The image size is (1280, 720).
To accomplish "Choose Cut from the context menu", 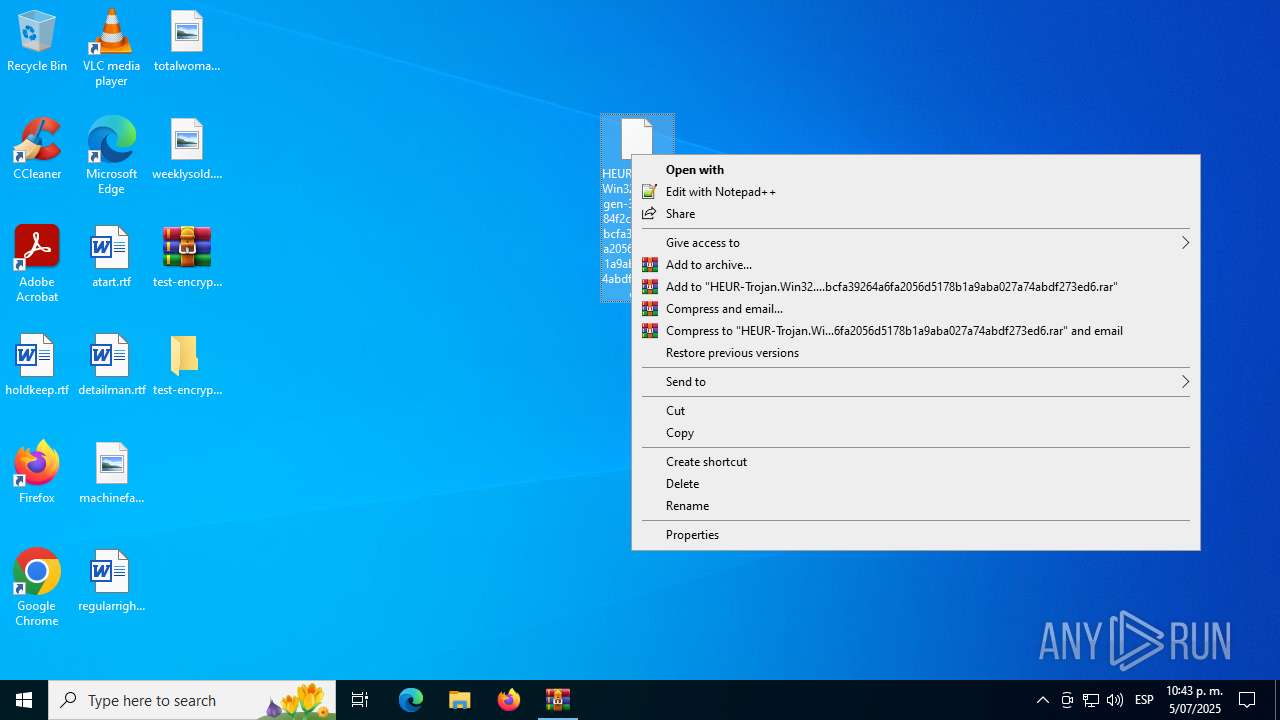I will coord(916,411).
